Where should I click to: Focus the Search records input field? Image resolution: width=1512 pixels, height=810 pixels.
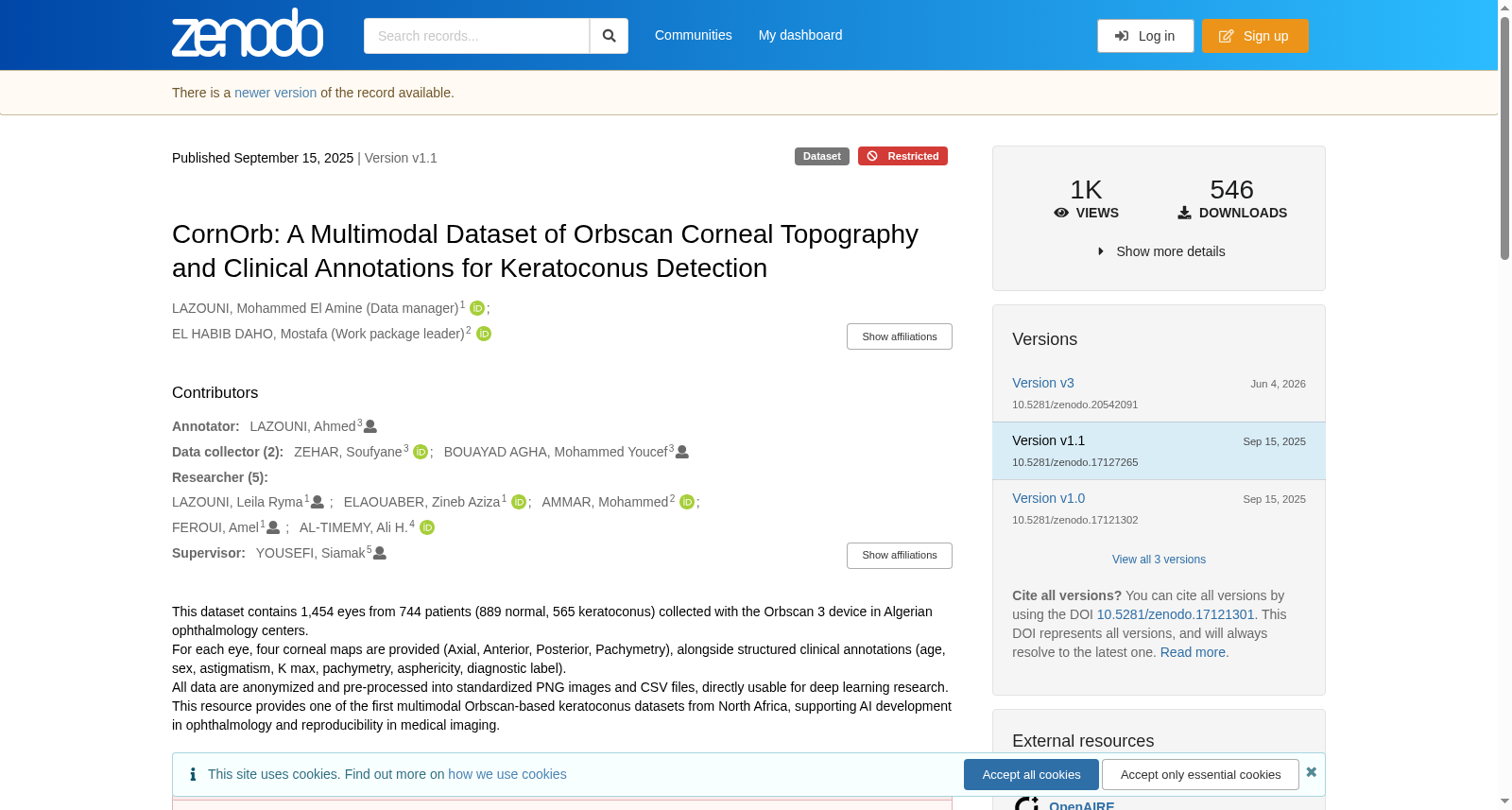click(x=476, y=36)
